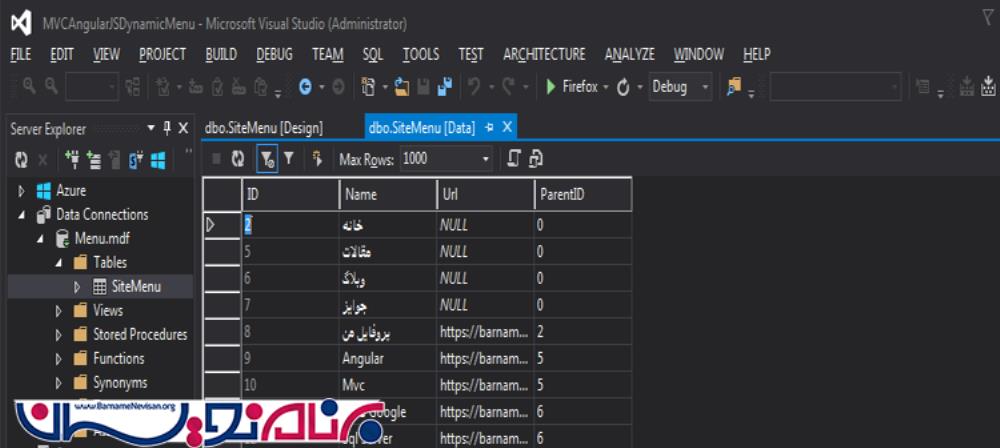Click the Url cell of Angular row
Image resolution: width=1000 pixels, height=448 pixels.
click(485, 357)
